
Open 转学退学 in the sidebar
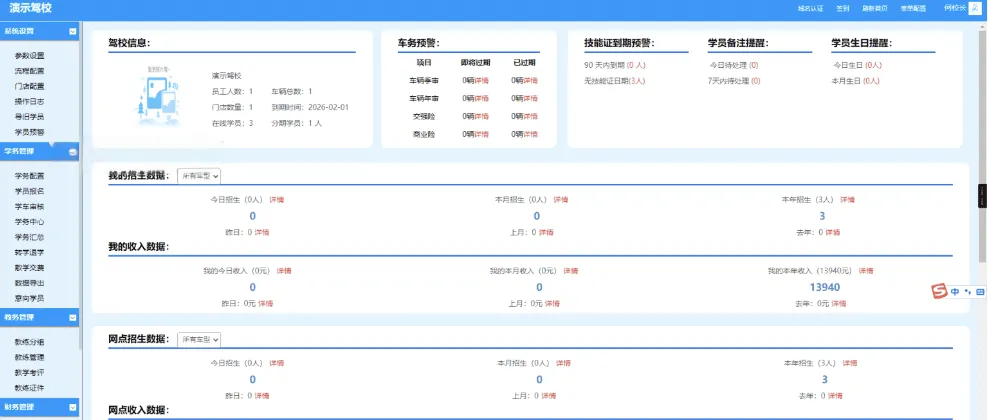(30, 253)
